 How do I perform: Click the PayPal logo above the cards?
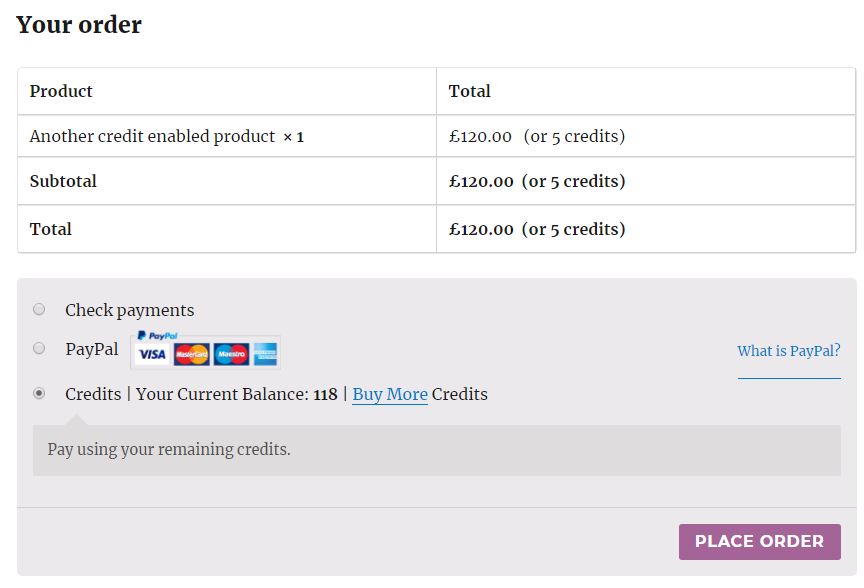tap(158, 336)
